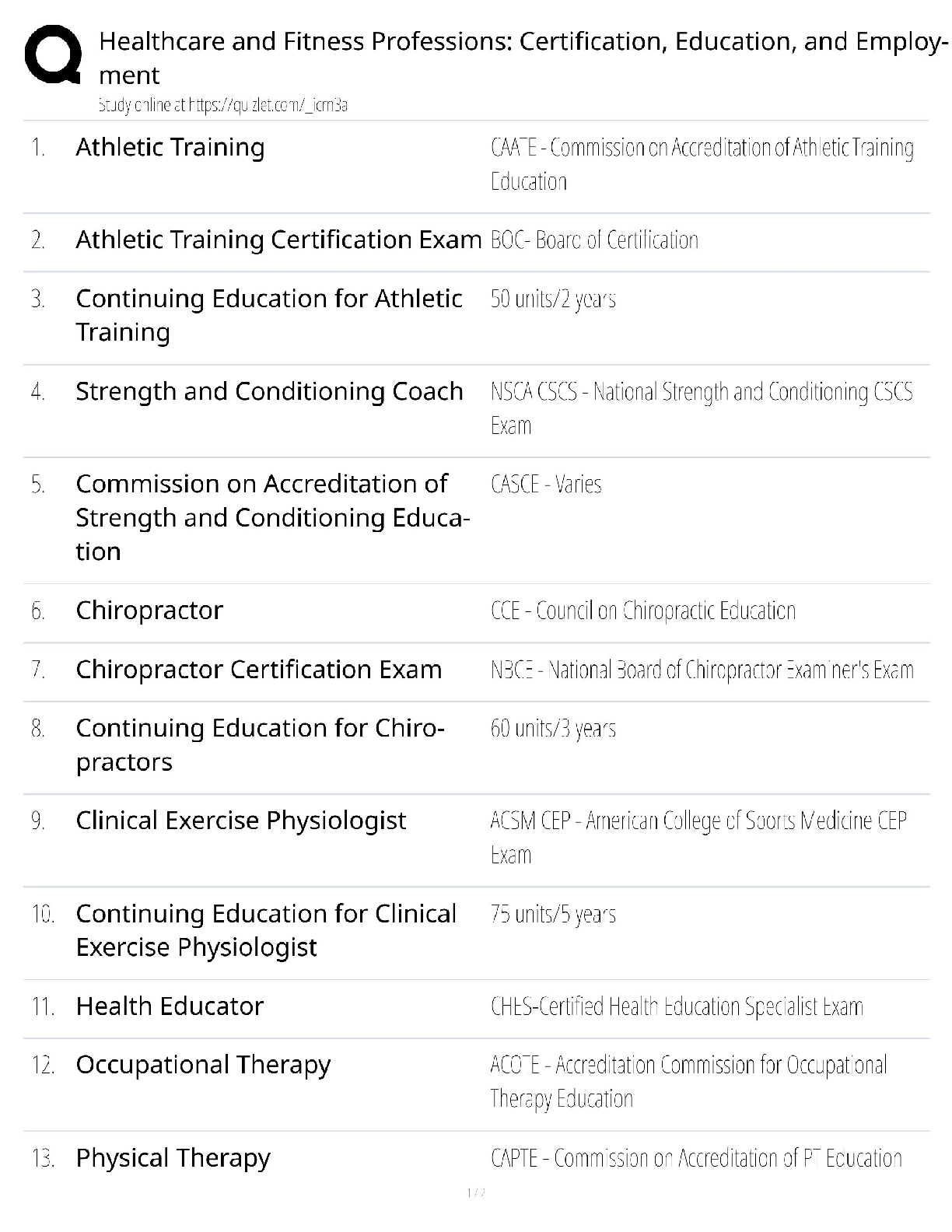
Task: Select the Occupational Therapy term
Action: [x=203, y=1065]
